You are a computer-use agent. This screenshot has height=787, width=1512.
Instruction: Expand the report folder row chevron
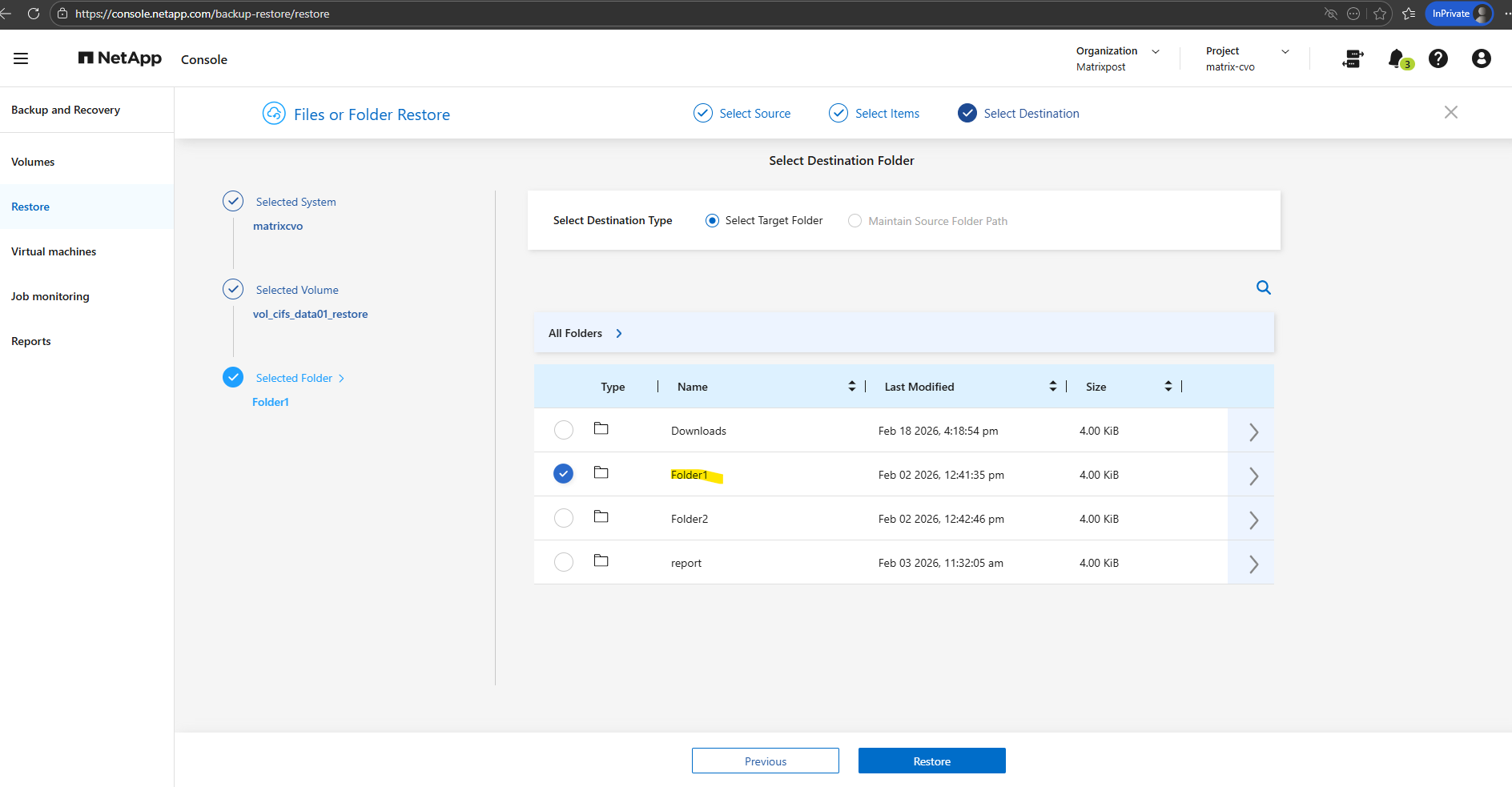1253,564
